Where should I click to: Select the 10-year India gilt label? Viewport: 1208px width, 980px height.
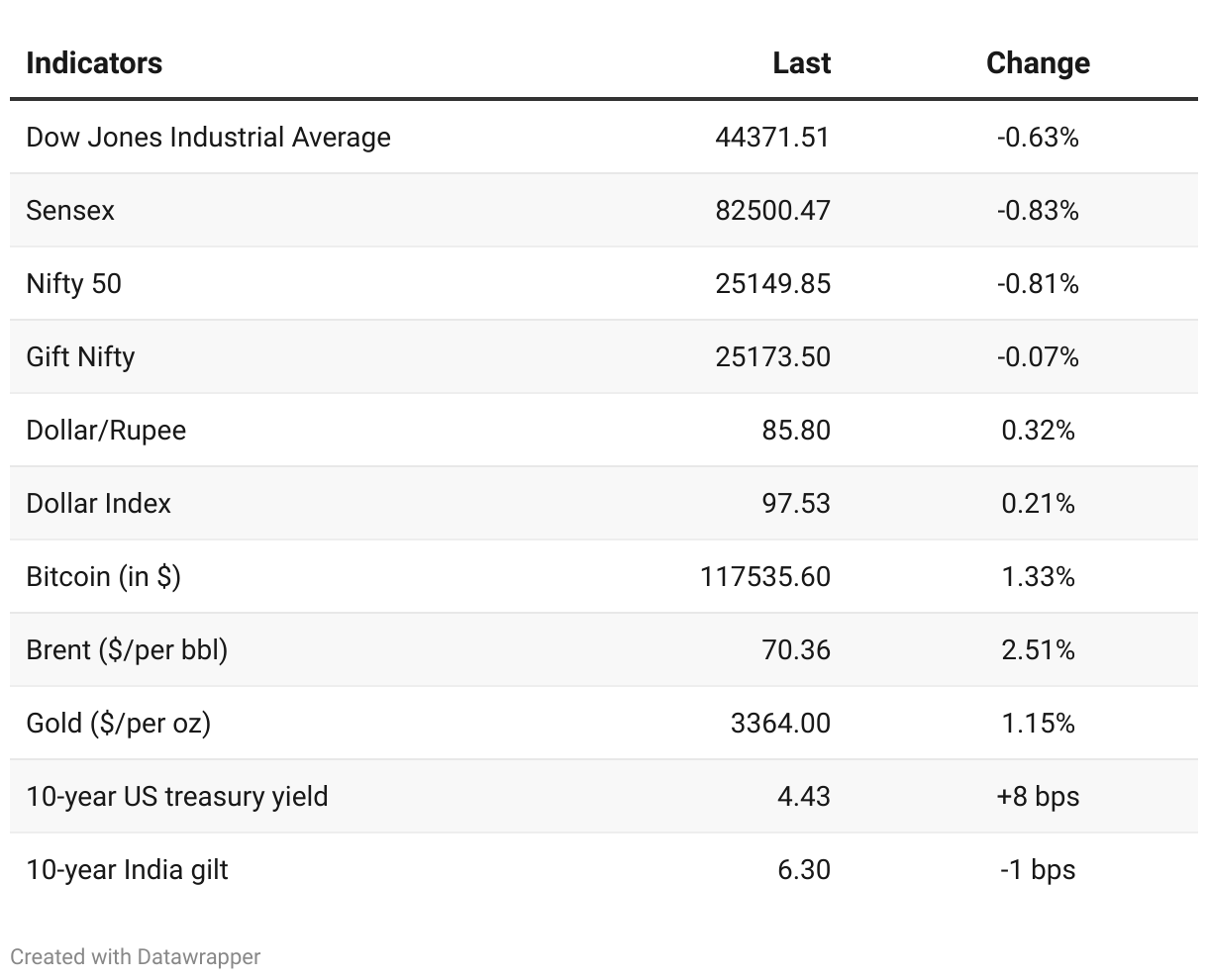click(127, 870)
